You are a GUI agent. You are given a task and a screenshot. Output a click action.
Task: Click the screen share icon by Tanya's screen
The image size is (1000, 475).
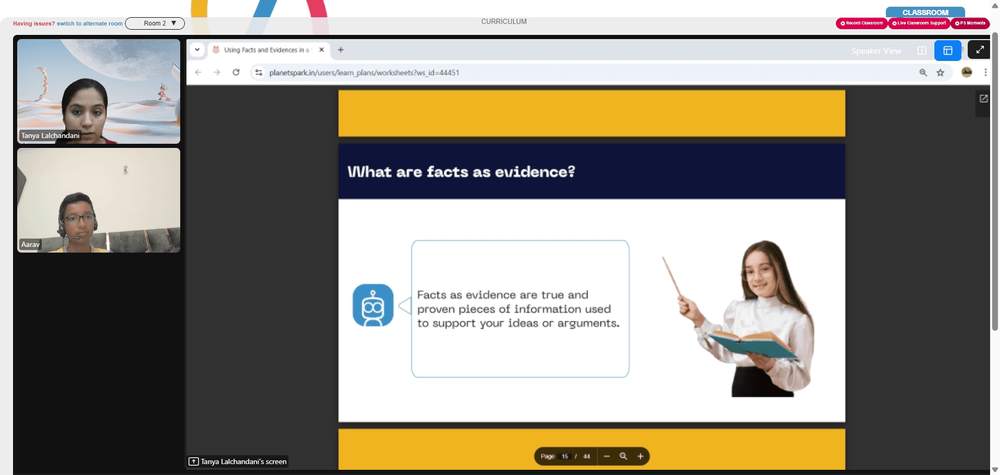point(193,462)
